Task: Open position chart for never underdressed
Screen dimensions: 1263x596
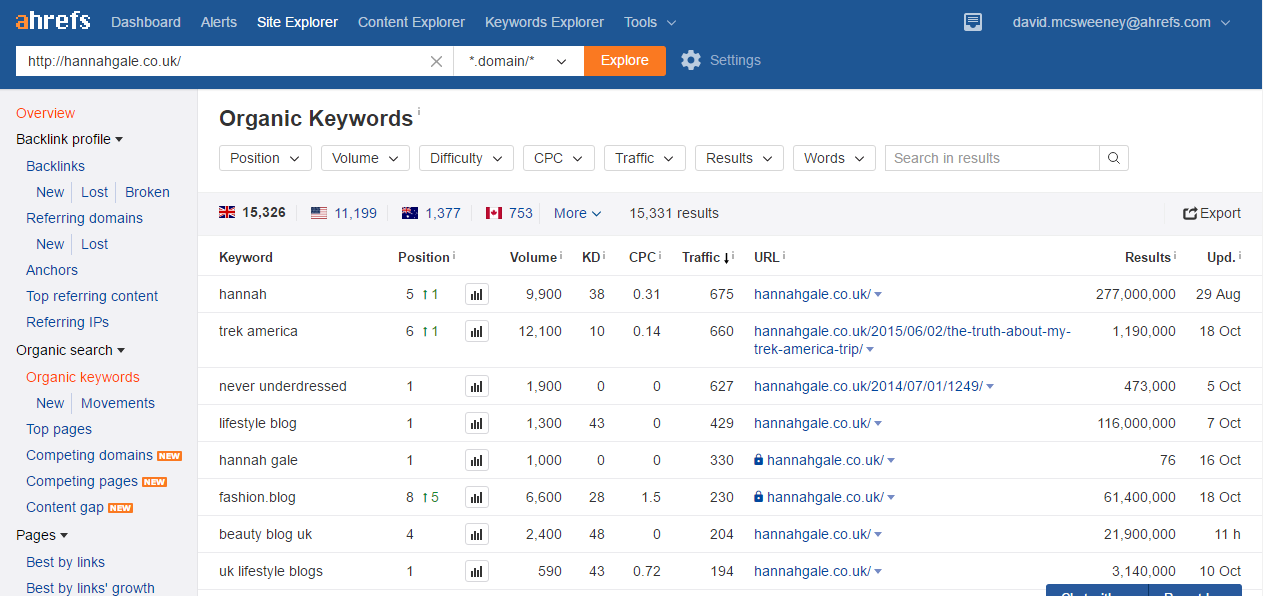Action: (477, 386)
